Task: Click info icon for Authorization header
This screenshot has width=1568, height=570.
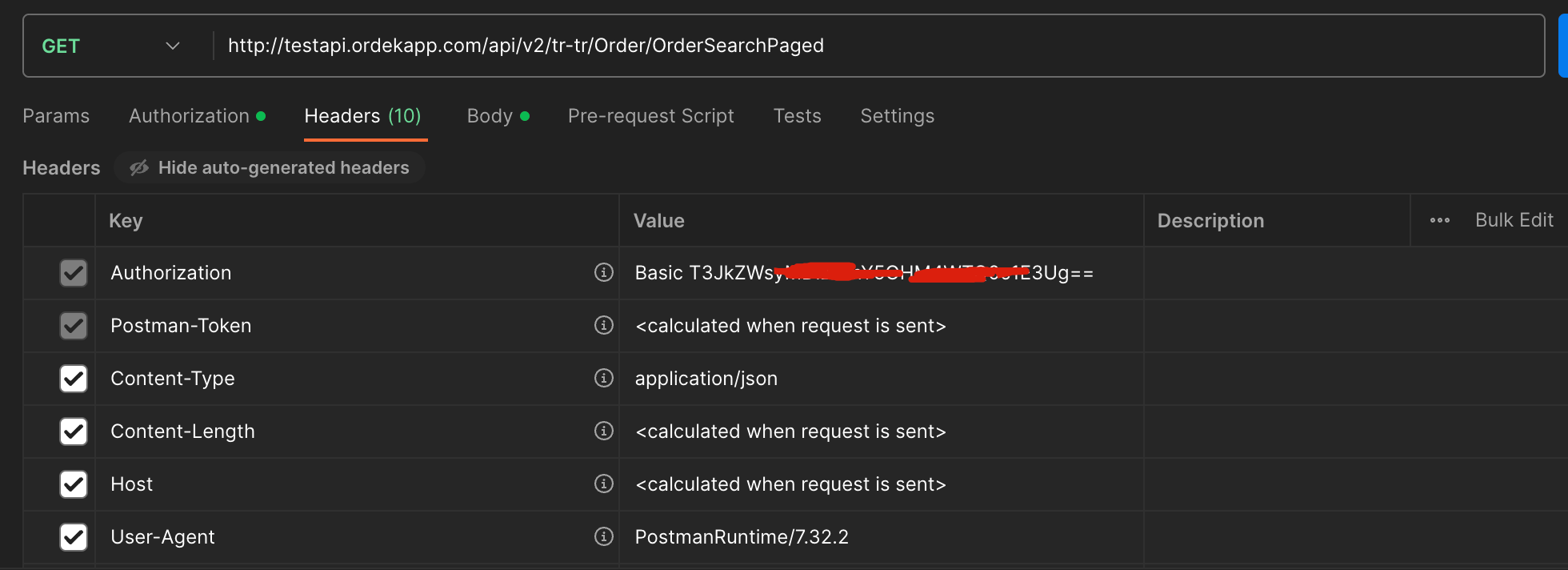Action: tap(604, 272)
